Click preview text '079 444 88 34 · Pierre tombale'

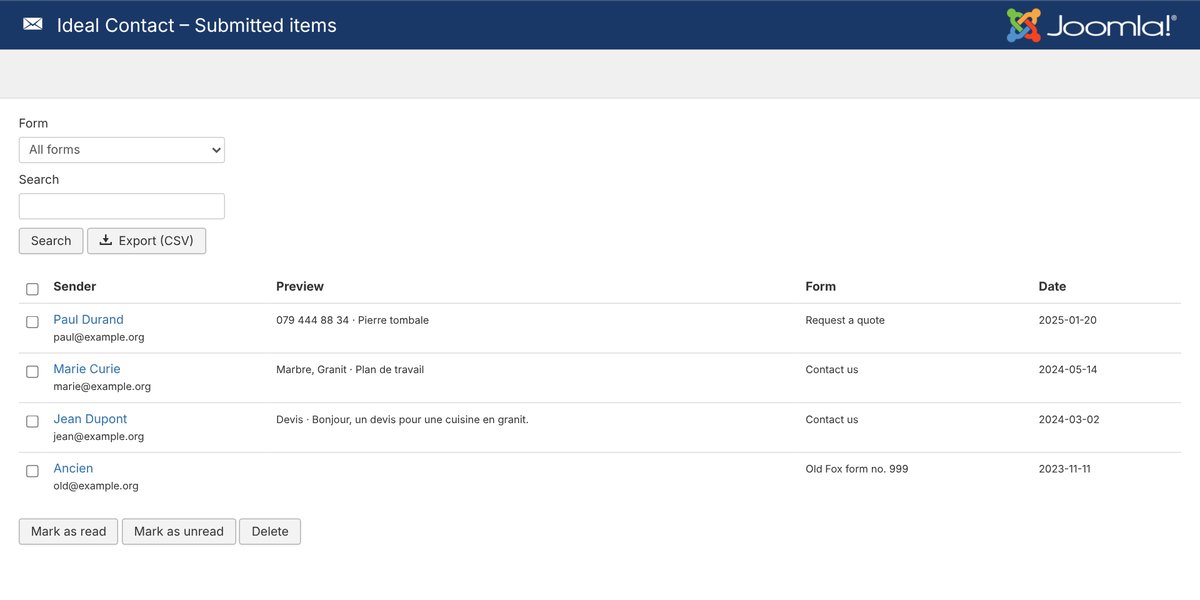point(352,320)
